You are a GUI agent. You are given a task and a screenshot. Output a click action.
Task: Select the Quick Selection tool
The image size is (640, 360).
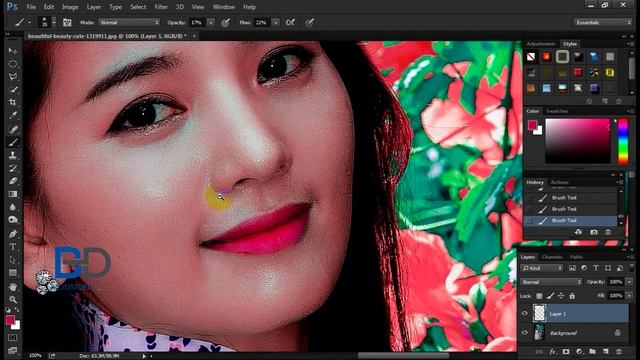click(13, 89)
